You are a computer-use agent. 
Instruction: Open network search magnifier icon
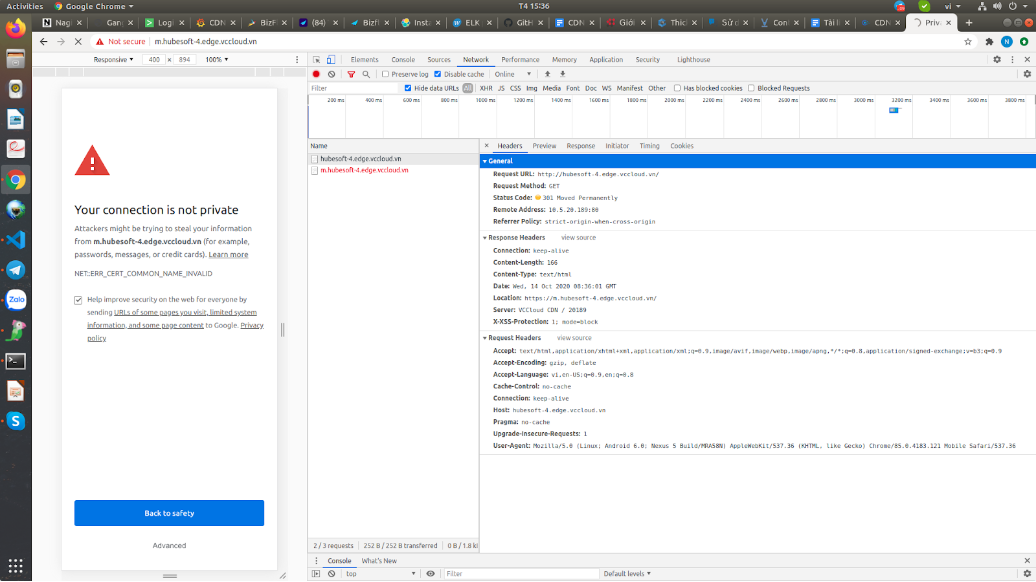[366, 74]
